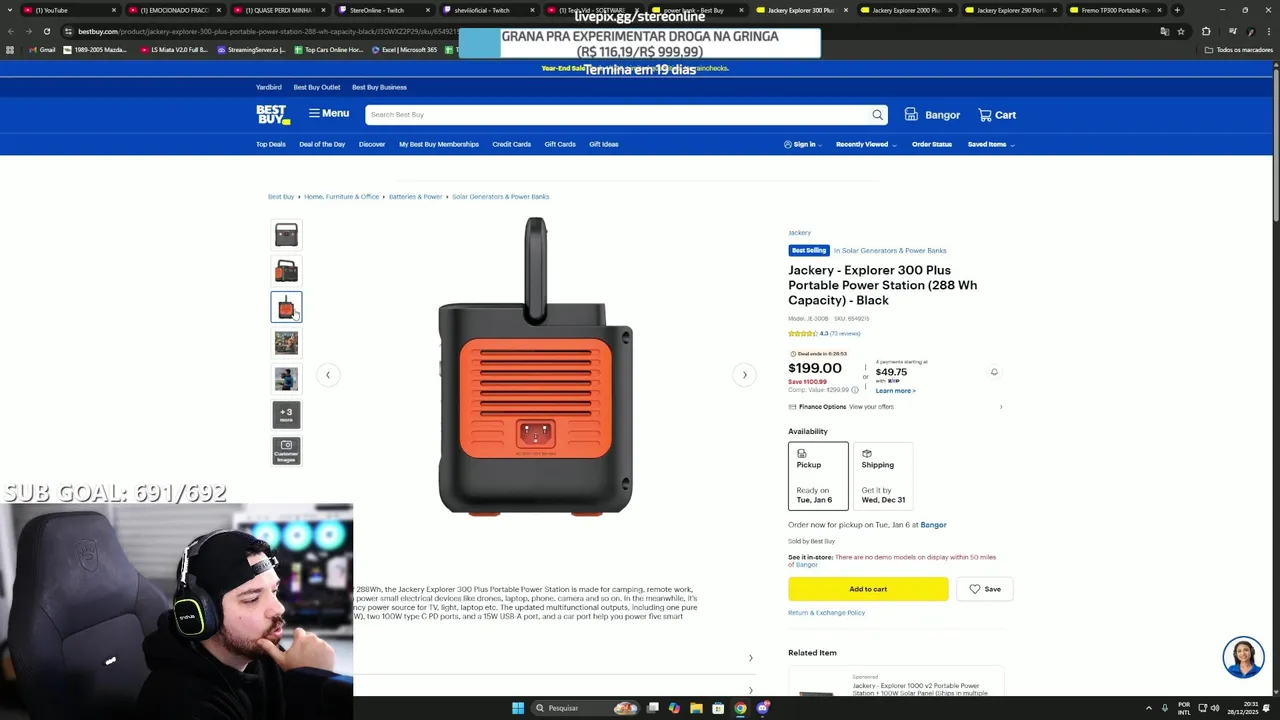This screenshot has height=720, width=1280.
Task: Click the price drop bell icon
Action: [994, 372]
